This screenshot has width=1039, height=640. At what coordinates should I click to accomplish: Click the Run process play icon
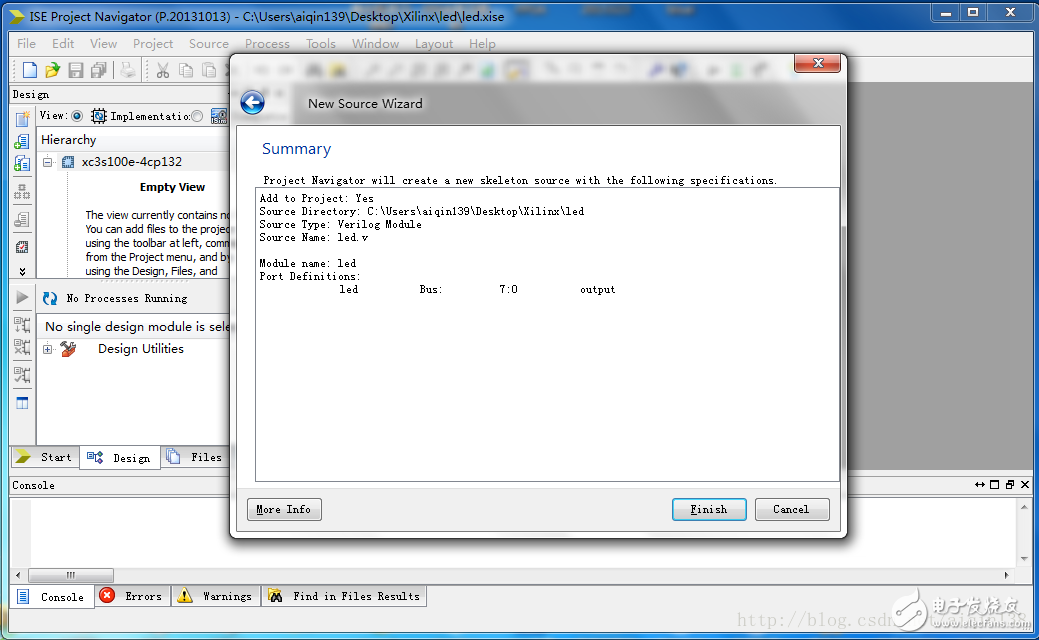point(22,297)
